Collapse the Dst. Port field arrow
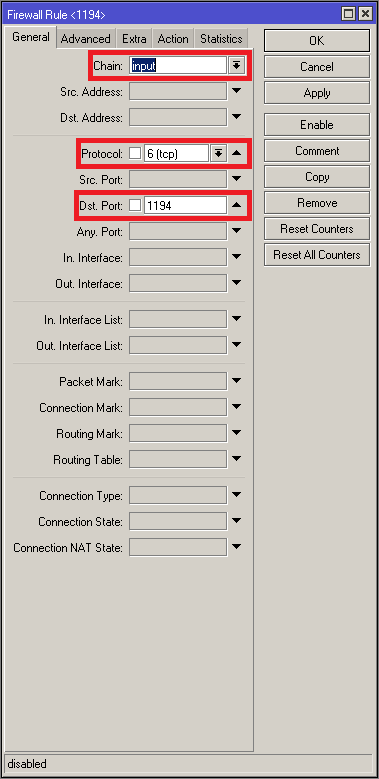Screen dimensions: 379x779 tap(236, 205)
